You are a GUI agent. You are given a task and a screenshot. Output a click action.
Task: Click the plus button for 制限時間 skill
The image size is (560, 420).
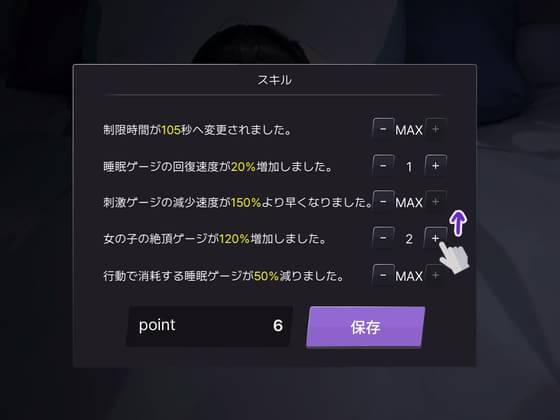pyautogui.click(x=435, y=129)
